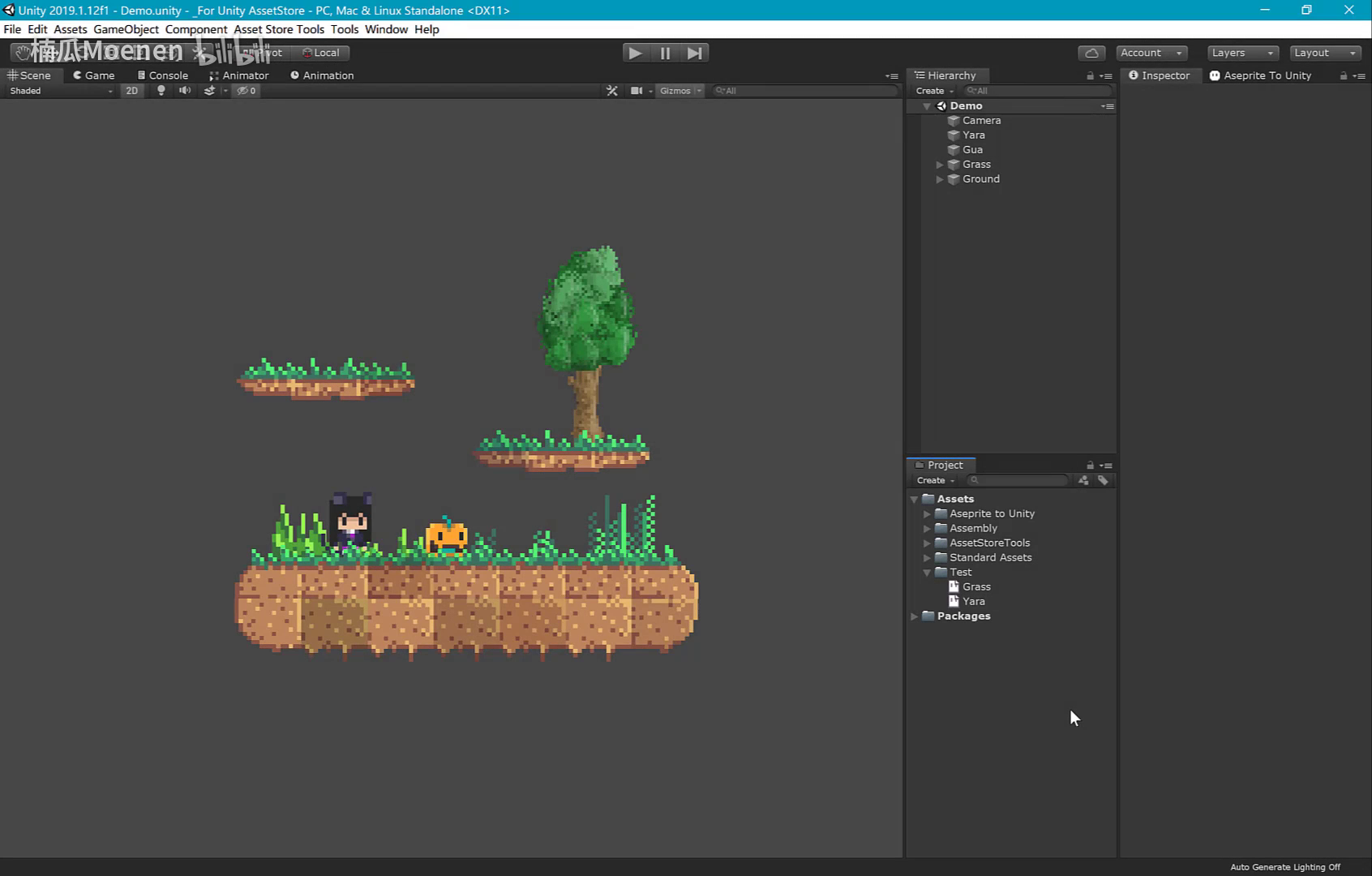Viewport: 1372px width, 876px height.
Task: Select the pumpkin sprite in Scene view
Action: (447, 536)
